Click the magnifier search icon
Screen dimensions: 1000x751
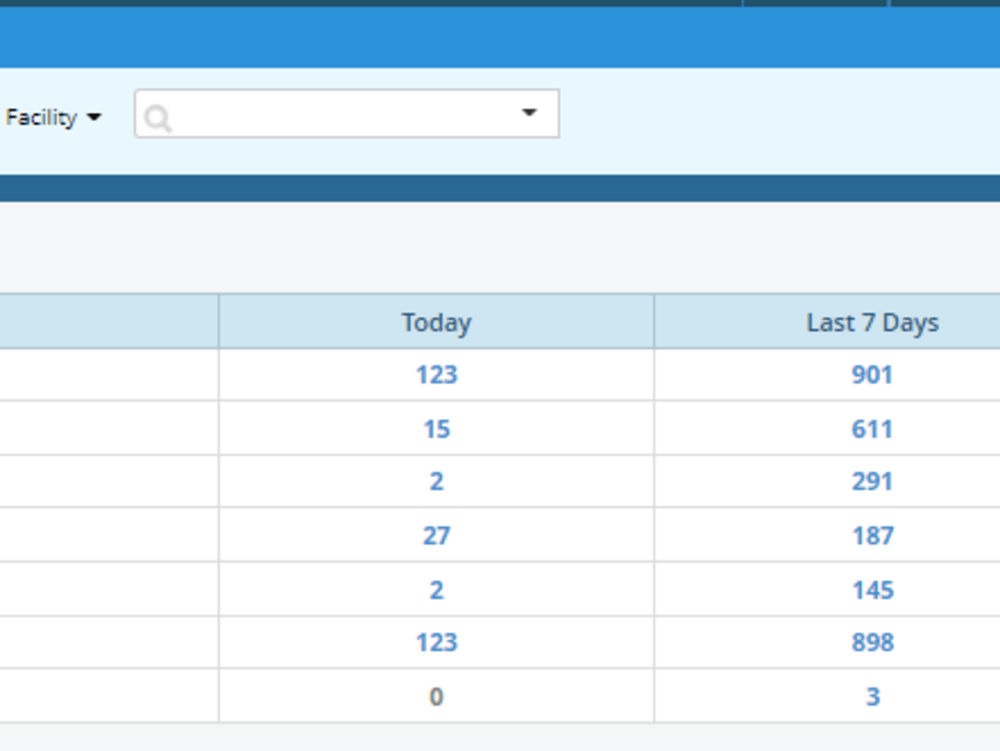point(158,118)
